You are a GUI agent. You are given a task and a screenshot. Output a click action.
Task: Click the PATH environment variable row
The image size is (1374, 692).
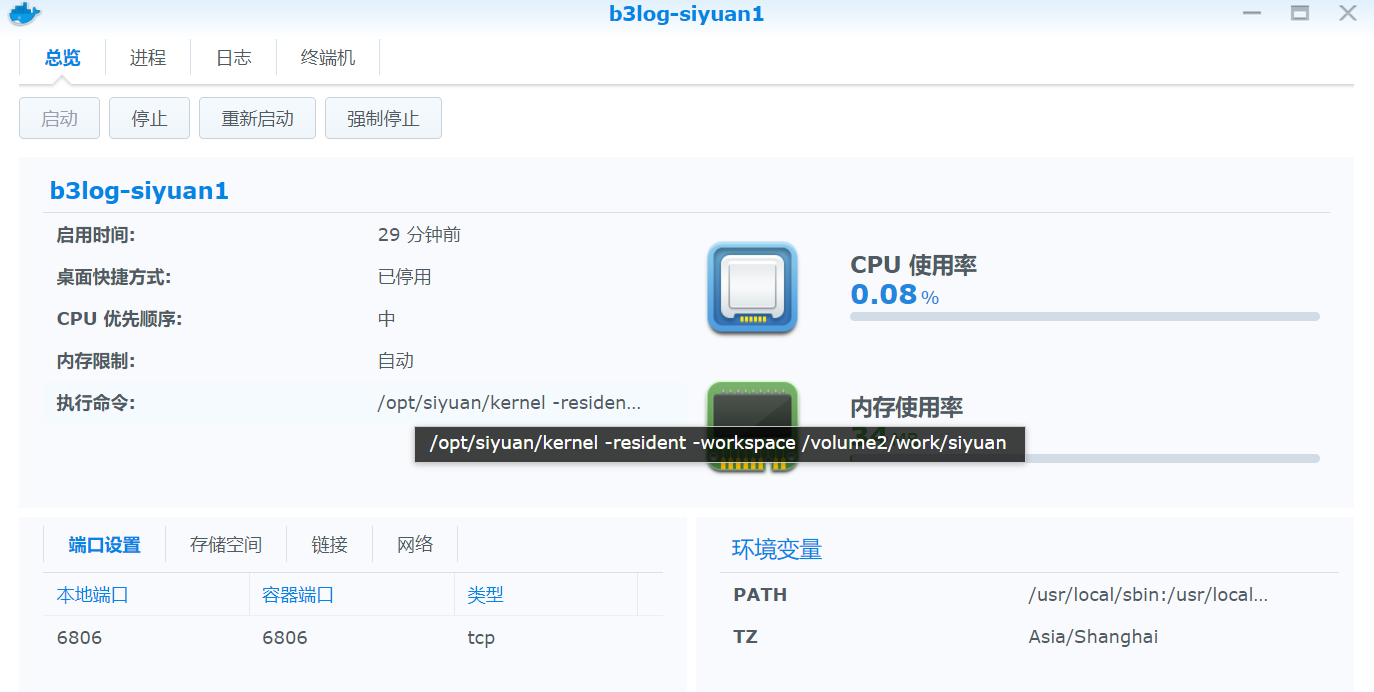[1028, 595]
